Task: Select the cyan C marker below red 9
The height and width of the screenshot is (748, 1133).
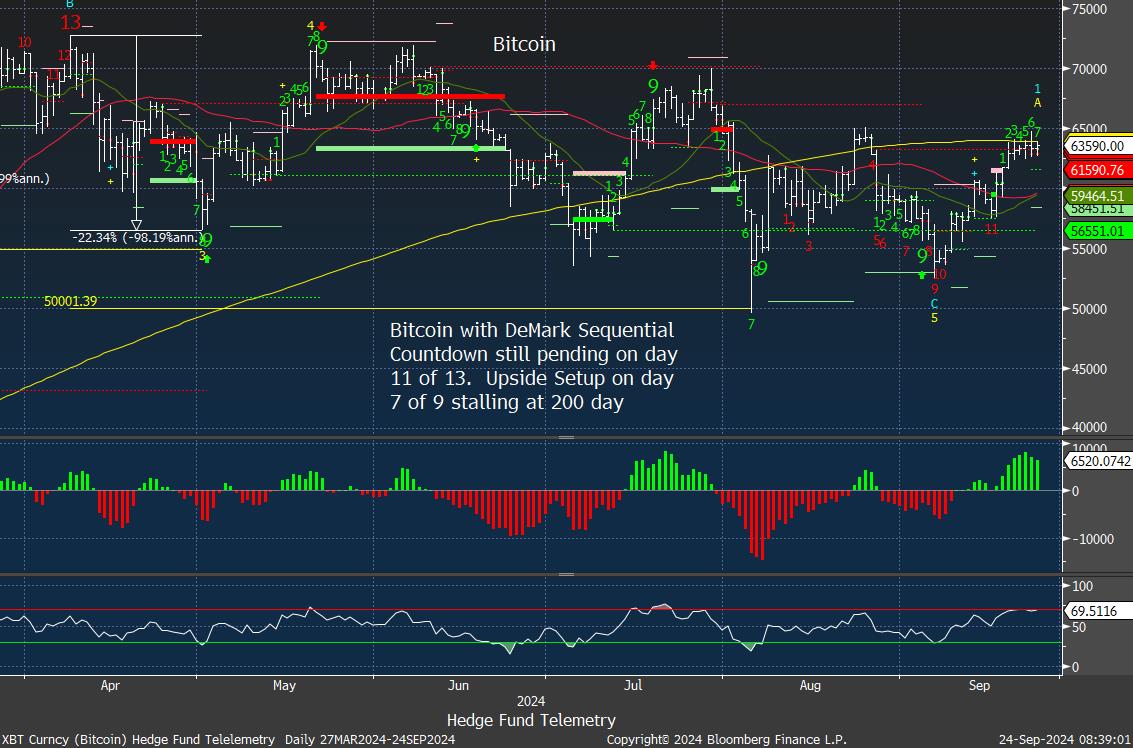Action: click(934, 304)
